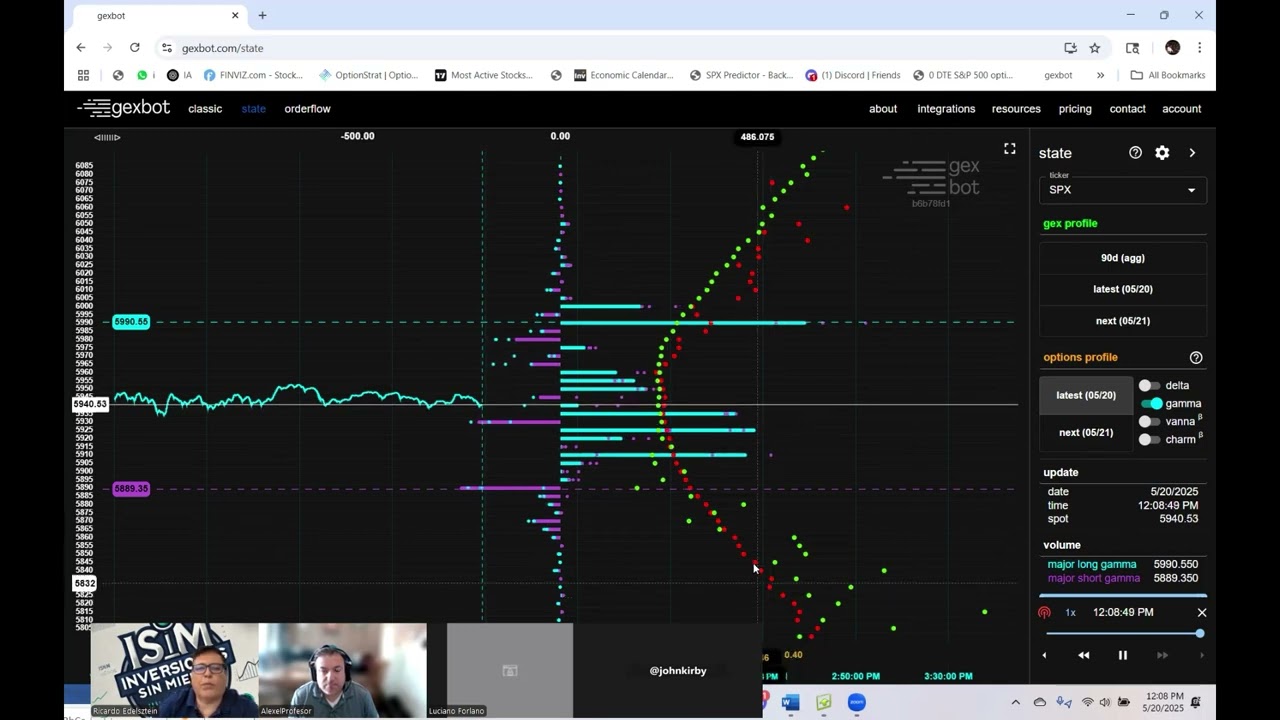Viewport: 1280px width, 720px height.
Task: Open Word from the taskbar
Action: click(x=790, y=702)
